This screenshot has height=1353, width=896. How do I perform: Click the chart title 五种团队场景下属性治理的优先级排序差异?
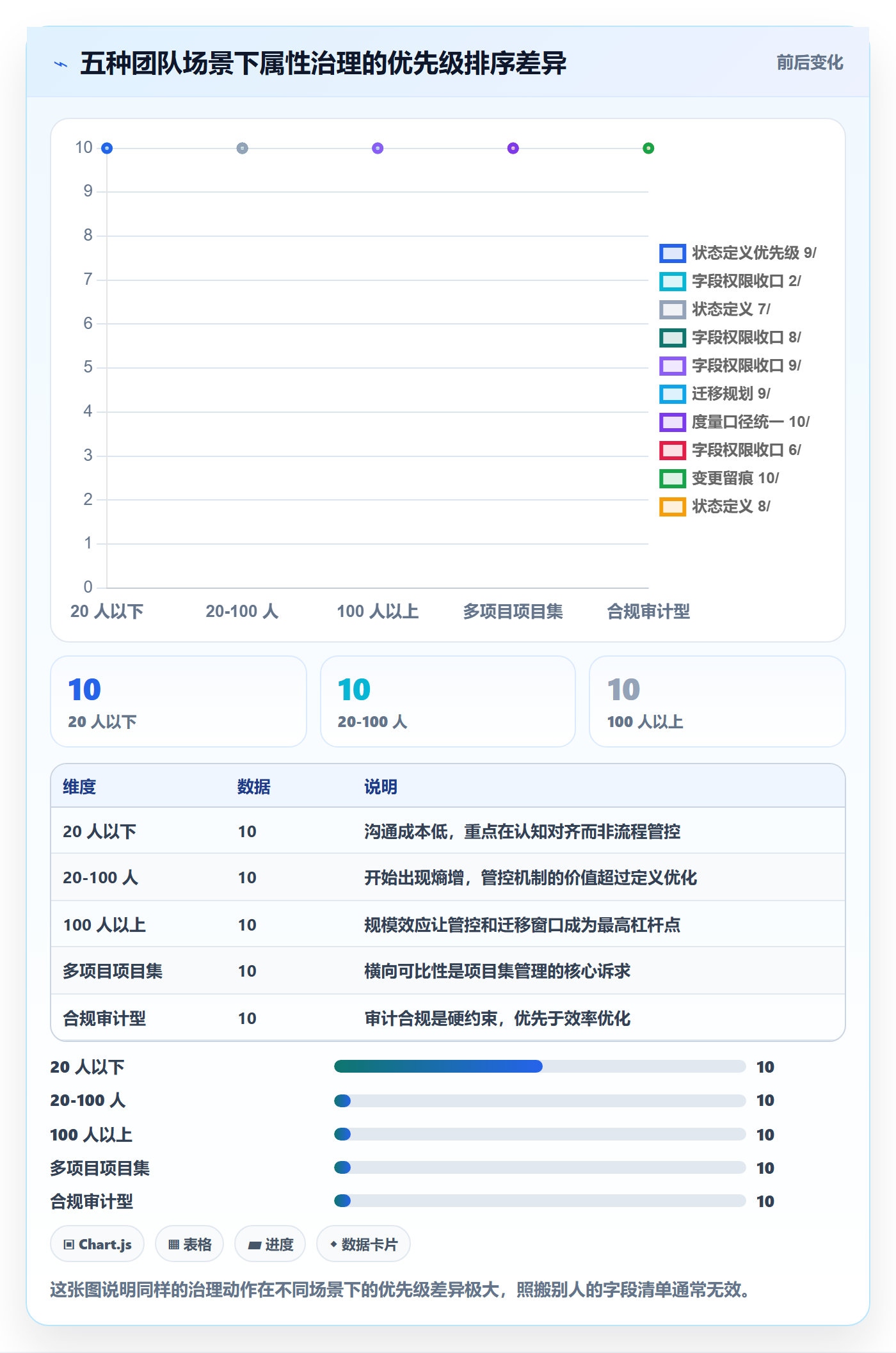(323, 63)
